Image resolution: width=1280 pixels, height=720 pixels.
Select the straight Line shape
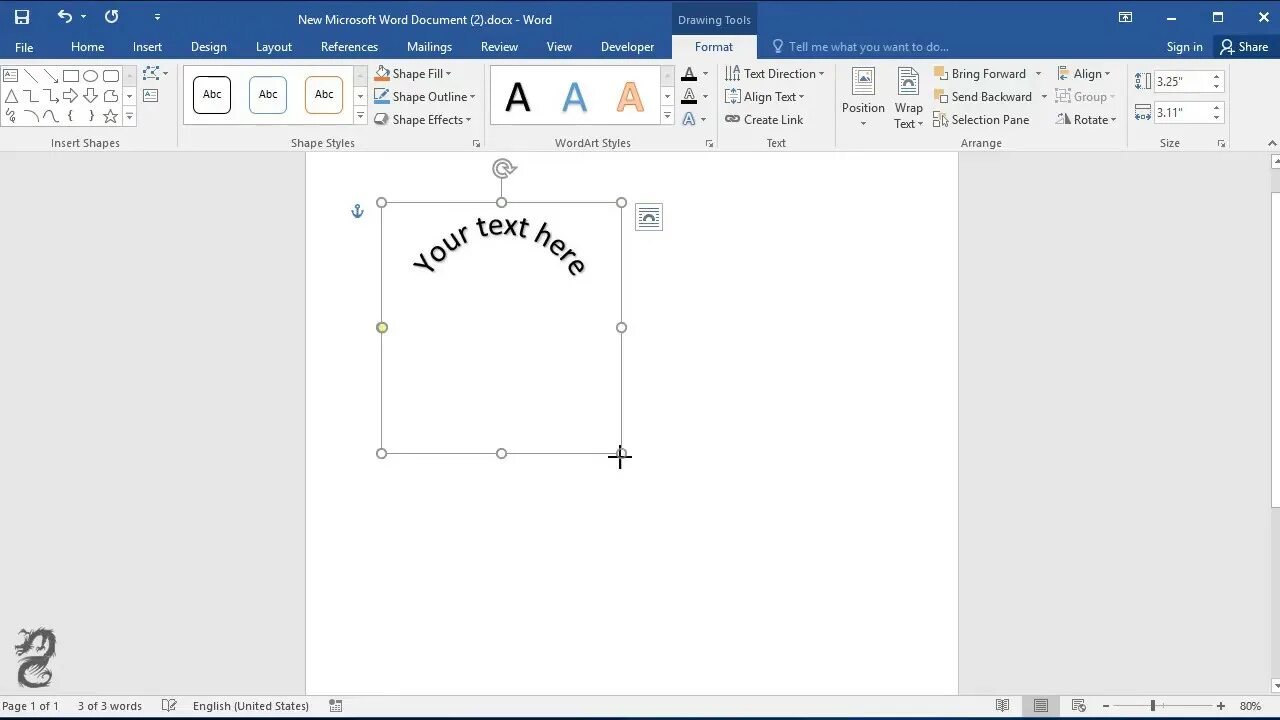[31, 76]
